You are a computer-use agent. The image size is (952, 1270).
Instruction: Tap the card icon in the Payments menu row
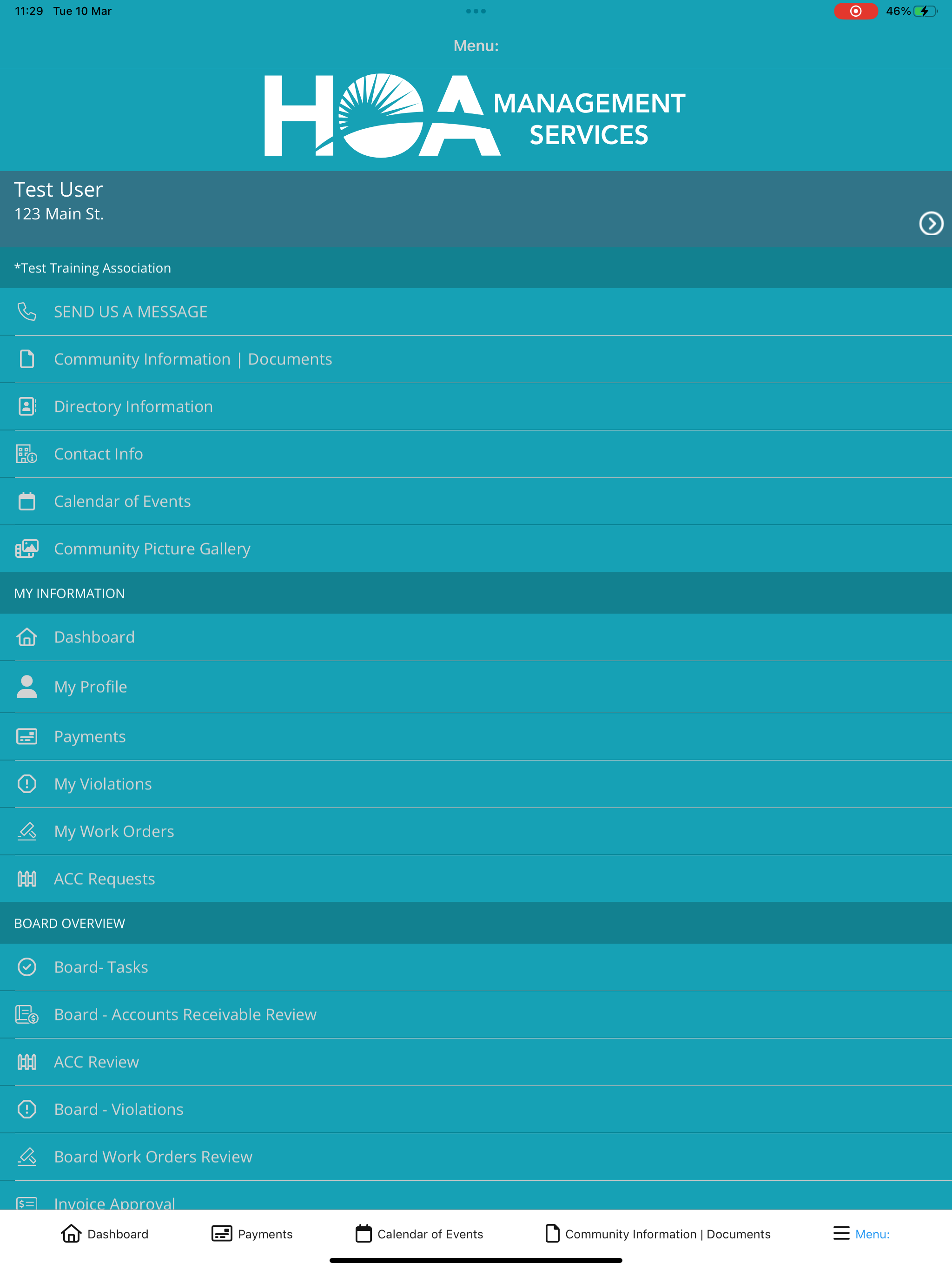point(27,737)
